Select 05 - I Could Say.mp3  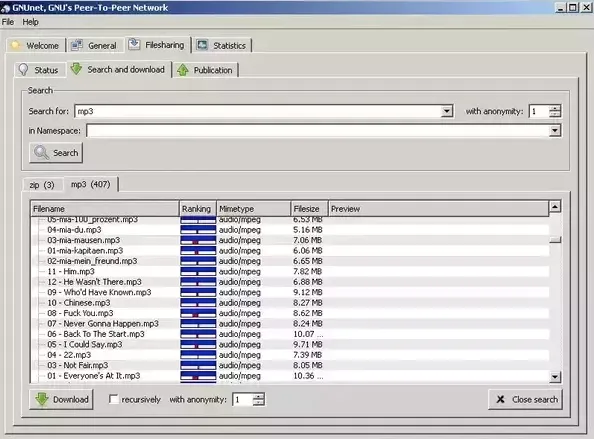(84, 344)
